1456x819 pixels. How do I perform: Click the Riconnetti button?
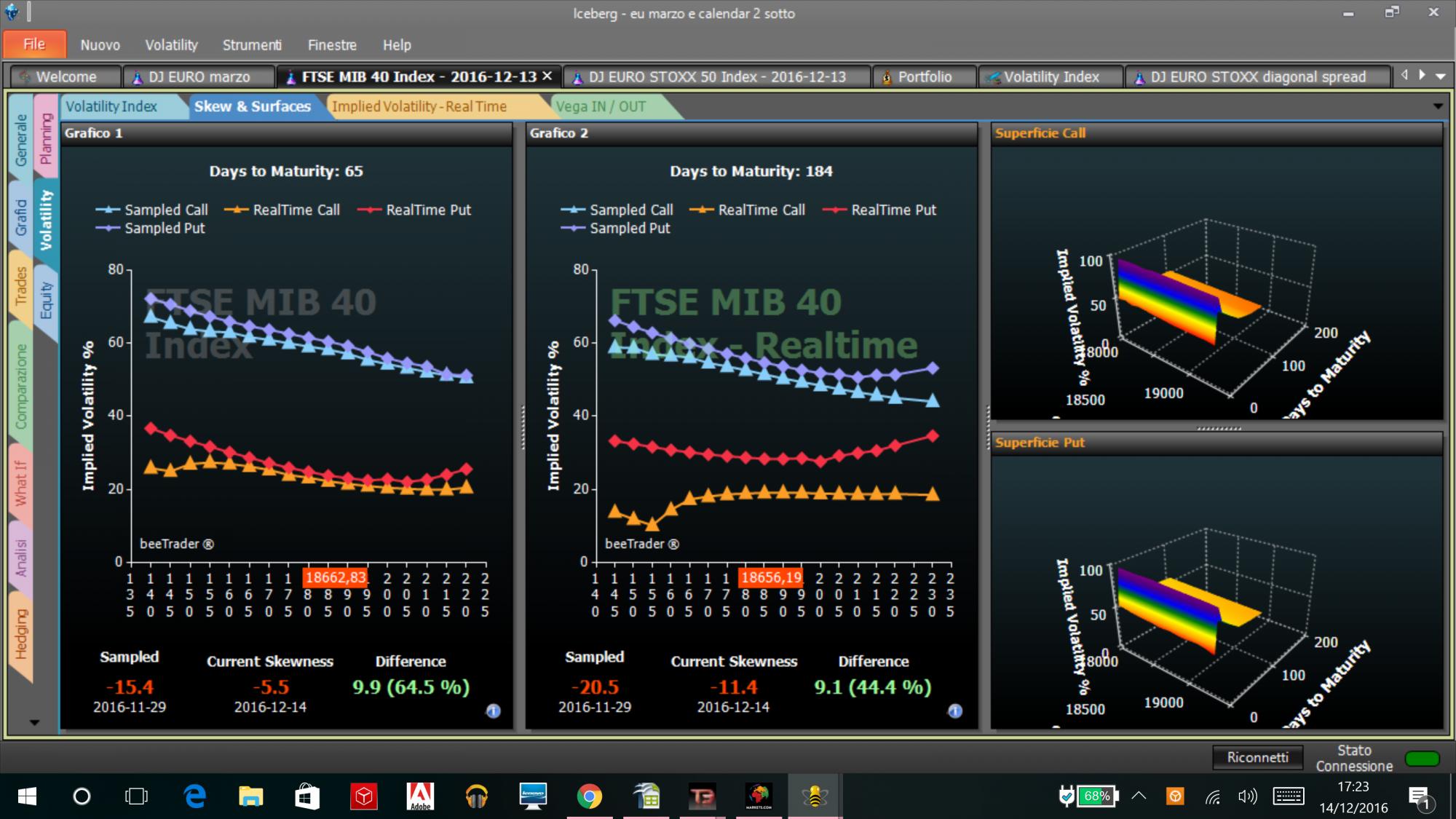point(1257,757)
